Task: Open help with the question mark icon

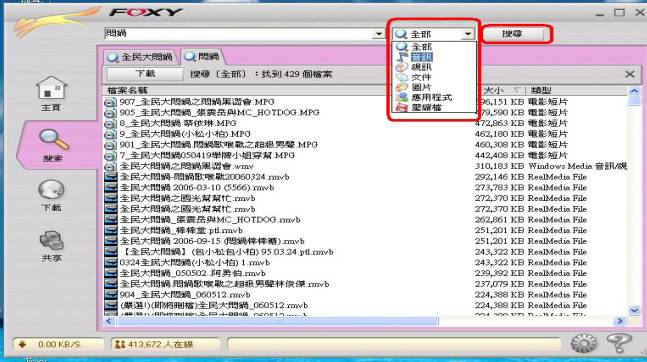Action: [x=619, y=343]
